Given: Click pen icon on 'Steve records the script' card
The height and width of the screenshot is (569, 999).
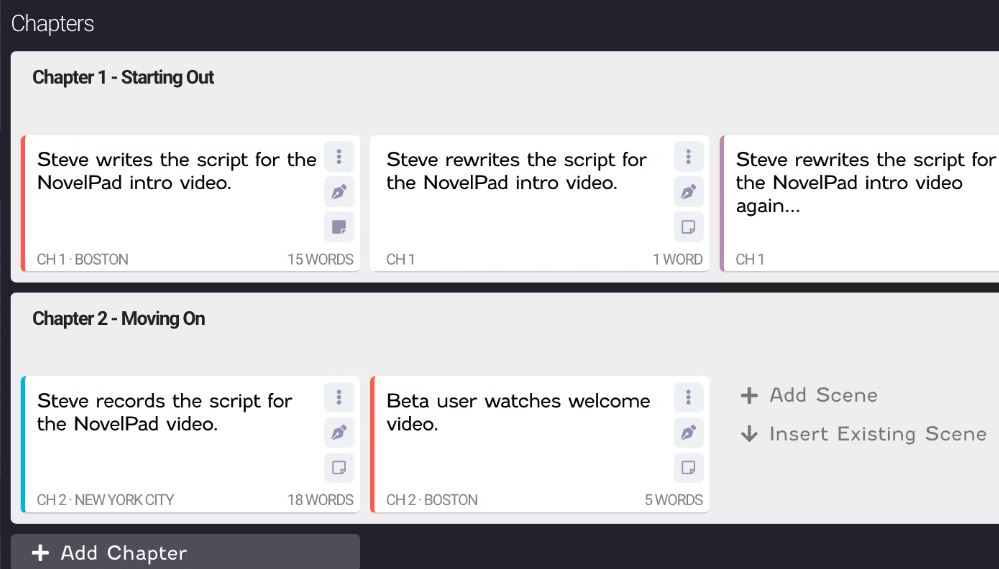Looking at the screenshot, I should pos(339,433).
